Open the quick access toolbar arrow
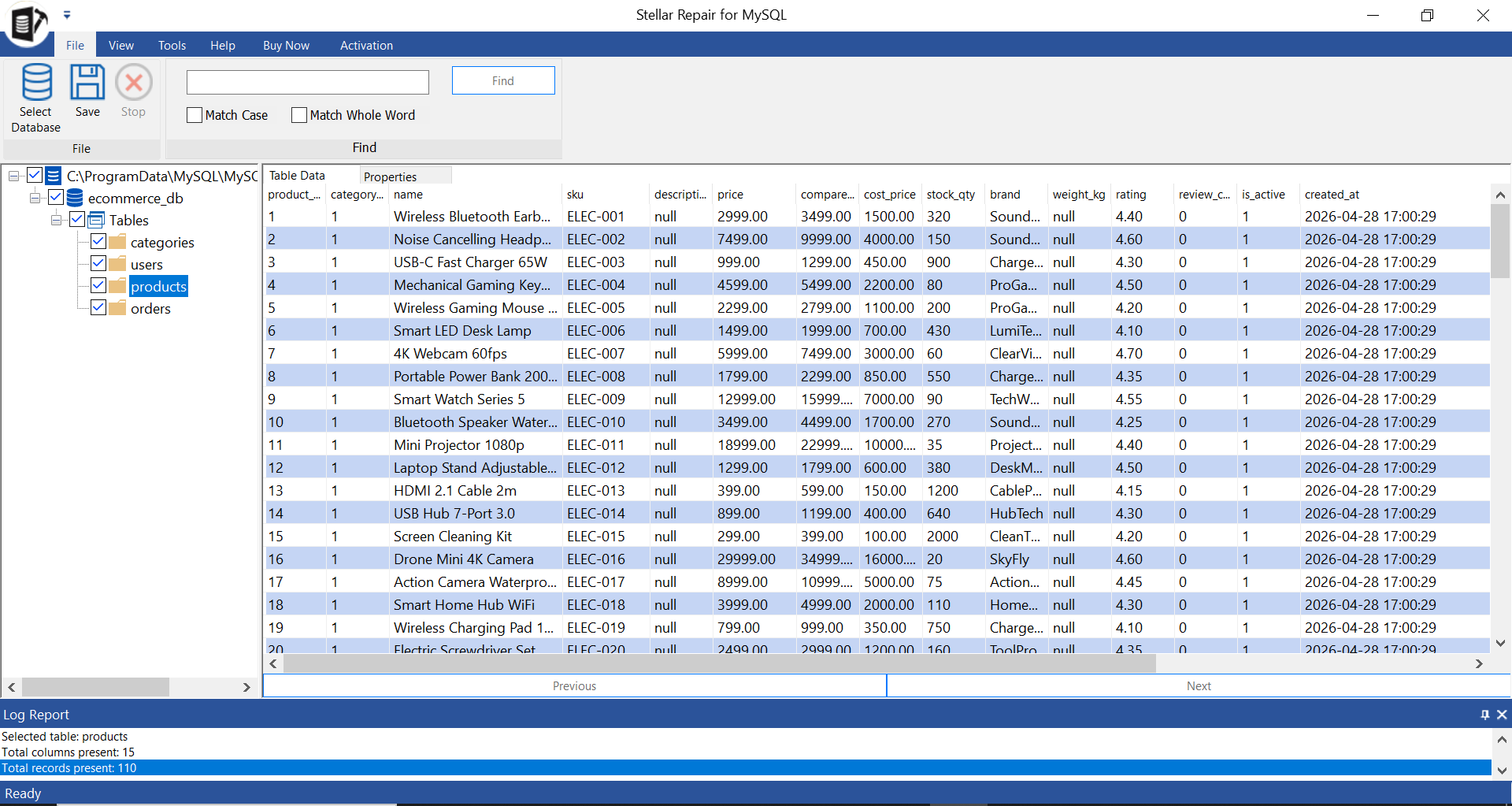Image resolution: width=1512 pixels, height=806 pixels. pyautogui.click(x=67, y=14)
